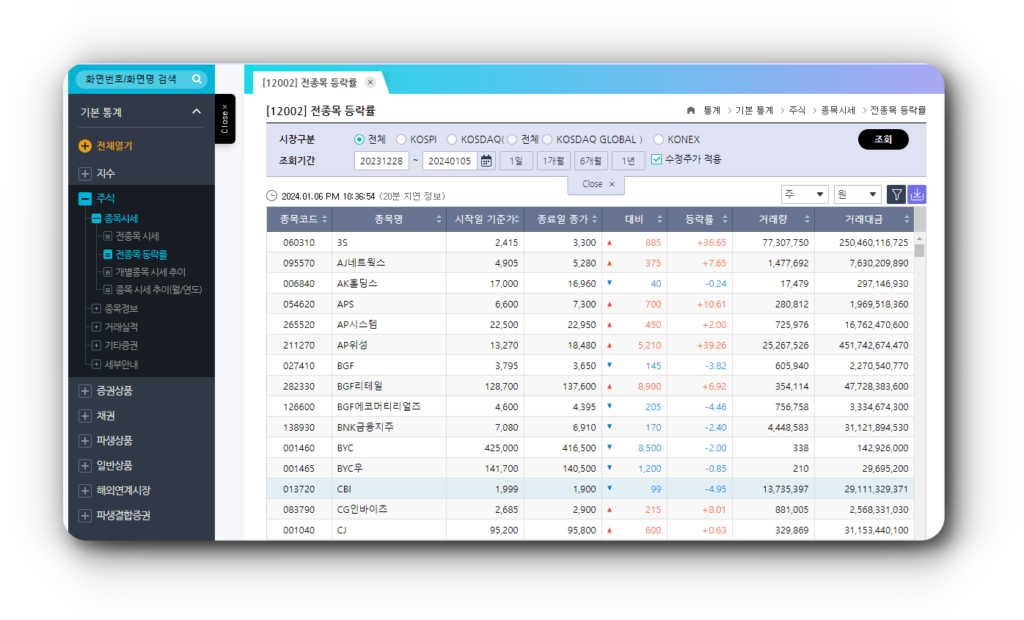This screenshot has height=620, width=1024.
Task: Sort by 등락률 column arrows
Action: [x=725, y=220]
